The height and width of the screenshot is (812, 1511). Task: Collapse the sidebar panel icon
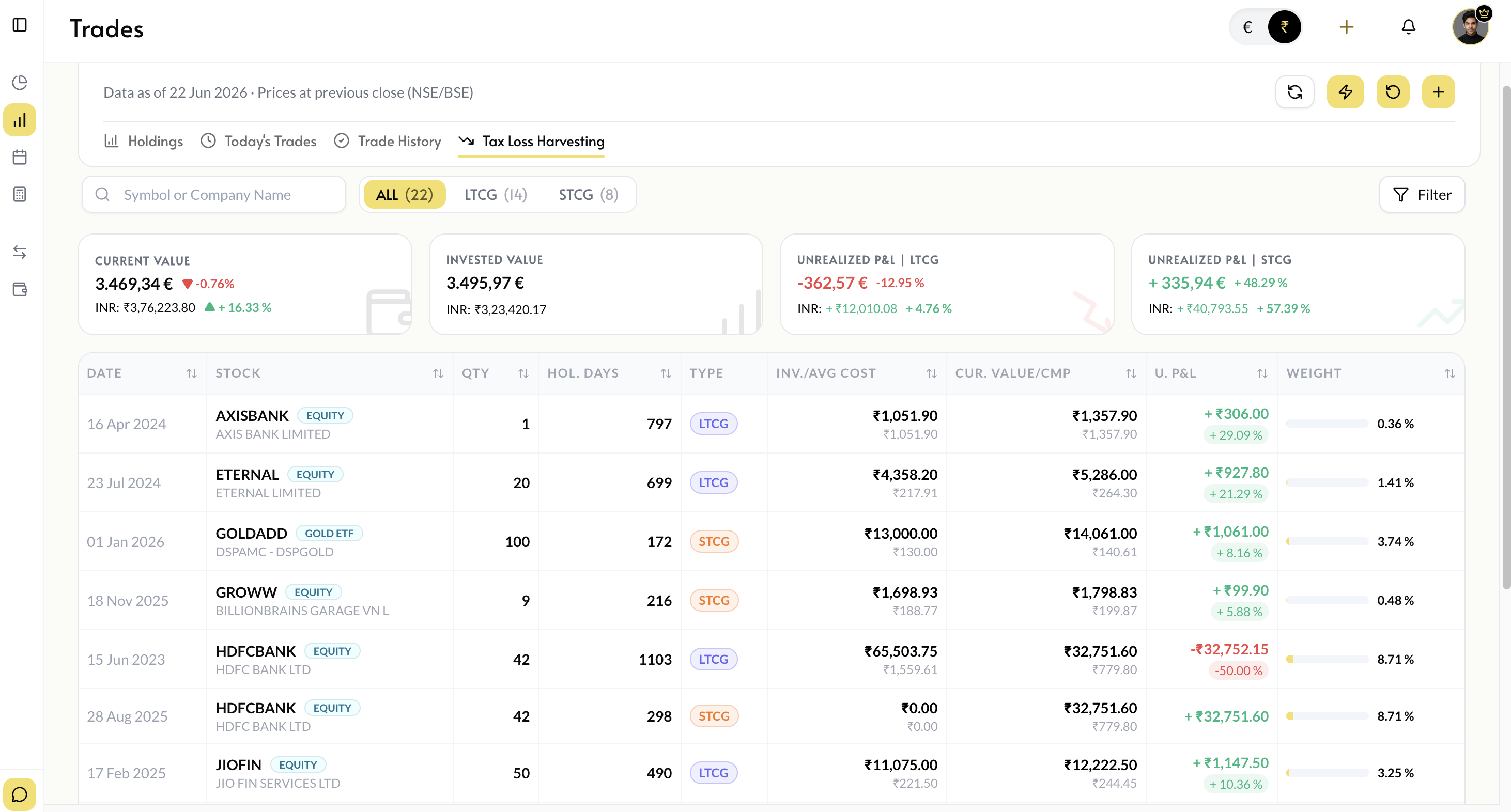coord(20,25)
